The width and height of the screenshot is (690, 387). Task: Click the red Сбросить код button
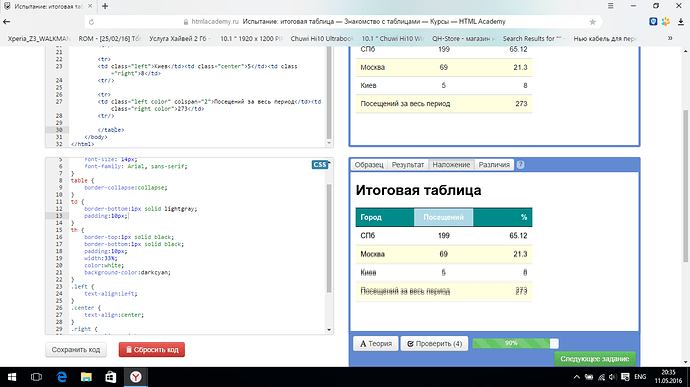(x=152, y=350)
